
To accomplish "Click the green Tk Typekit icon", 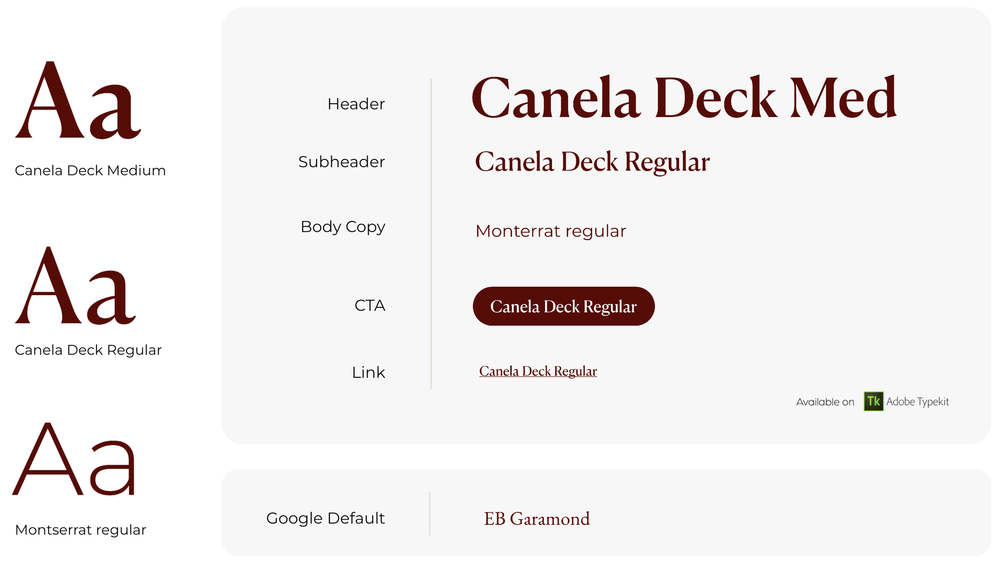I will tap(873, 401).
